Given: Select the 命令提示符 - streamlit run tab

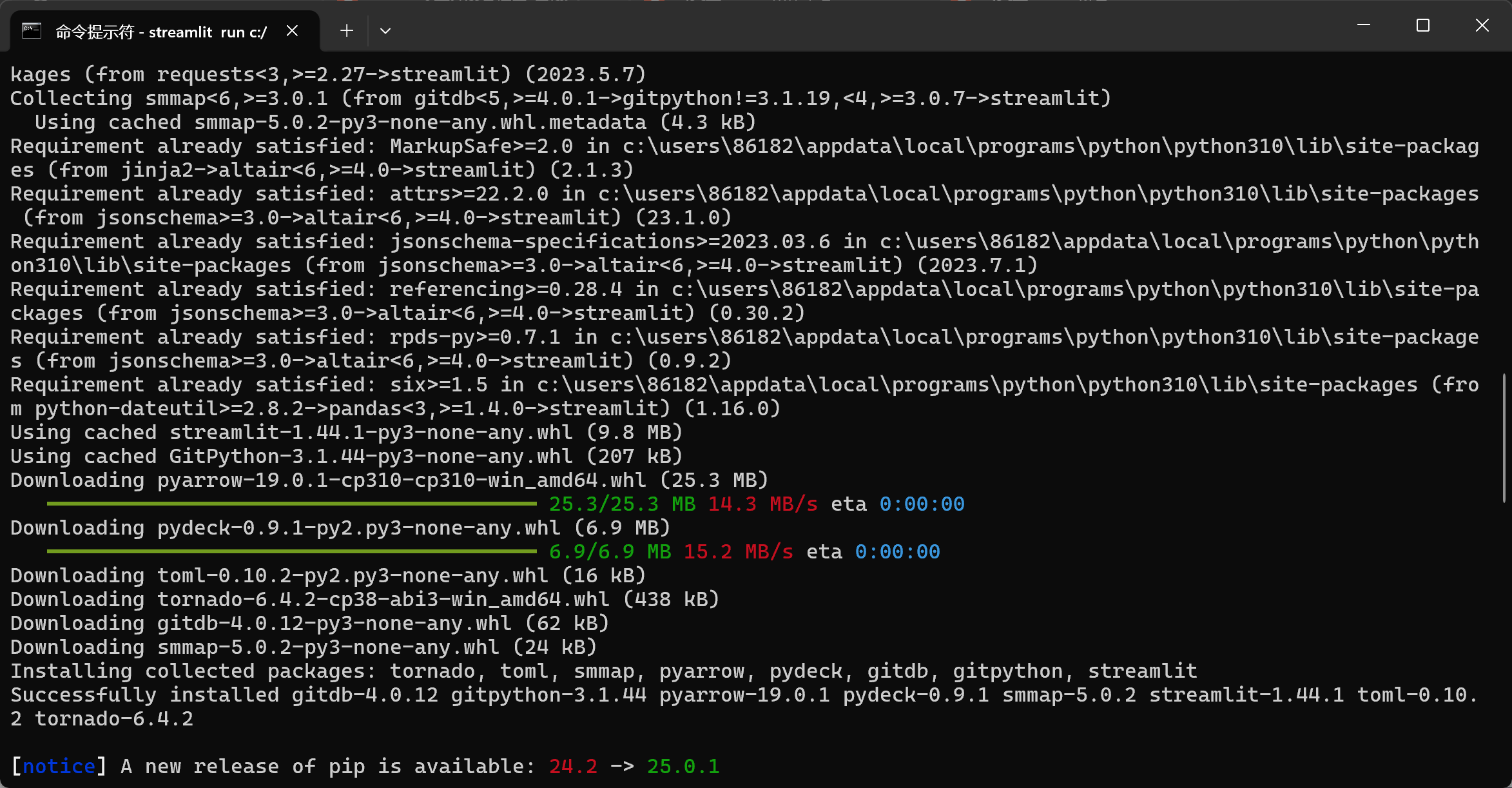Looking at the screenshot, I should [161, 32].
